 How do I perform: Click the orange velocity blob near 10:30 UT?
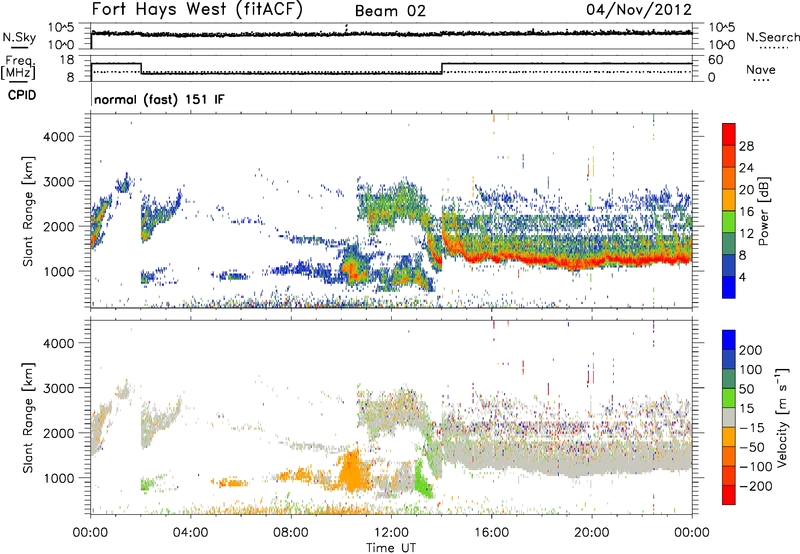point(352,470)
